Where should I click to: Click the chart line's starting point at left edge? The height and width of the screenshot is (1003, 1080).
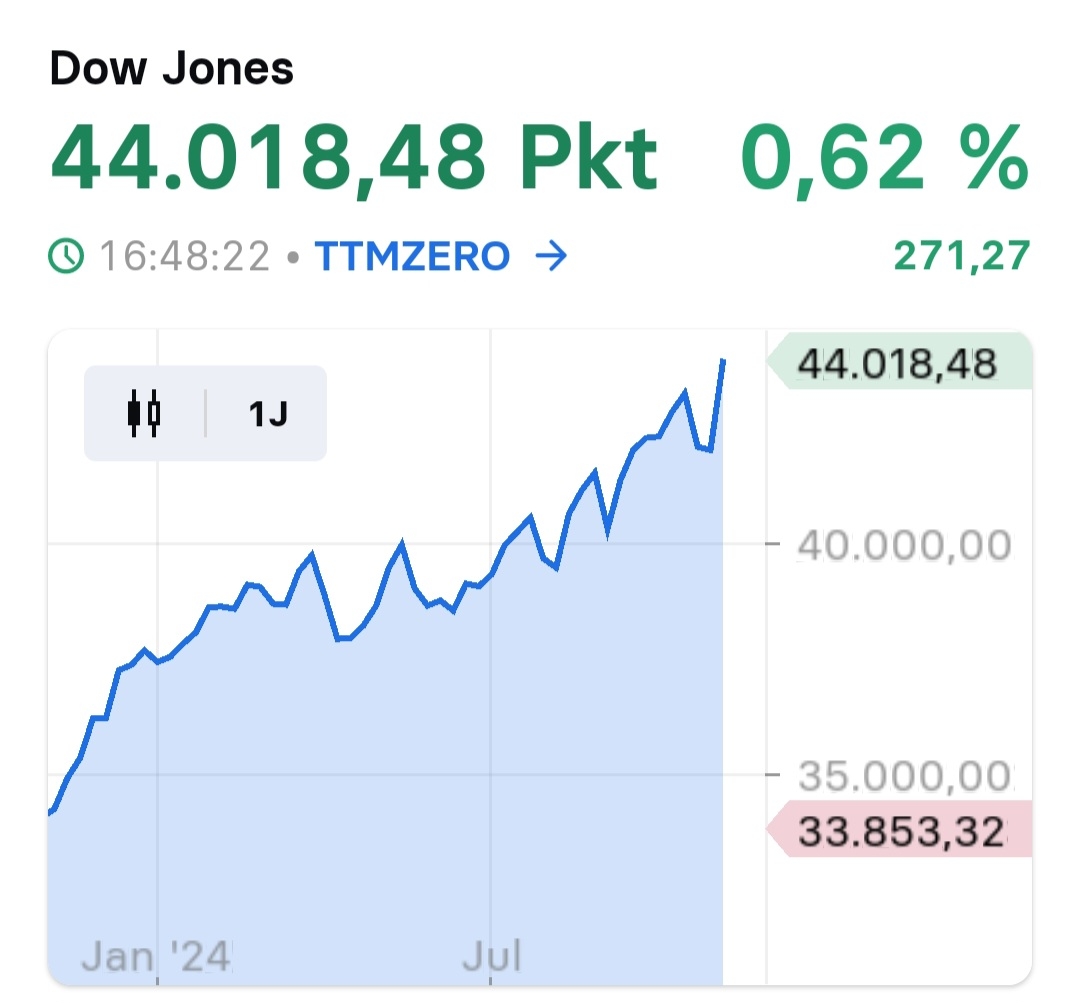click(50, 812)
